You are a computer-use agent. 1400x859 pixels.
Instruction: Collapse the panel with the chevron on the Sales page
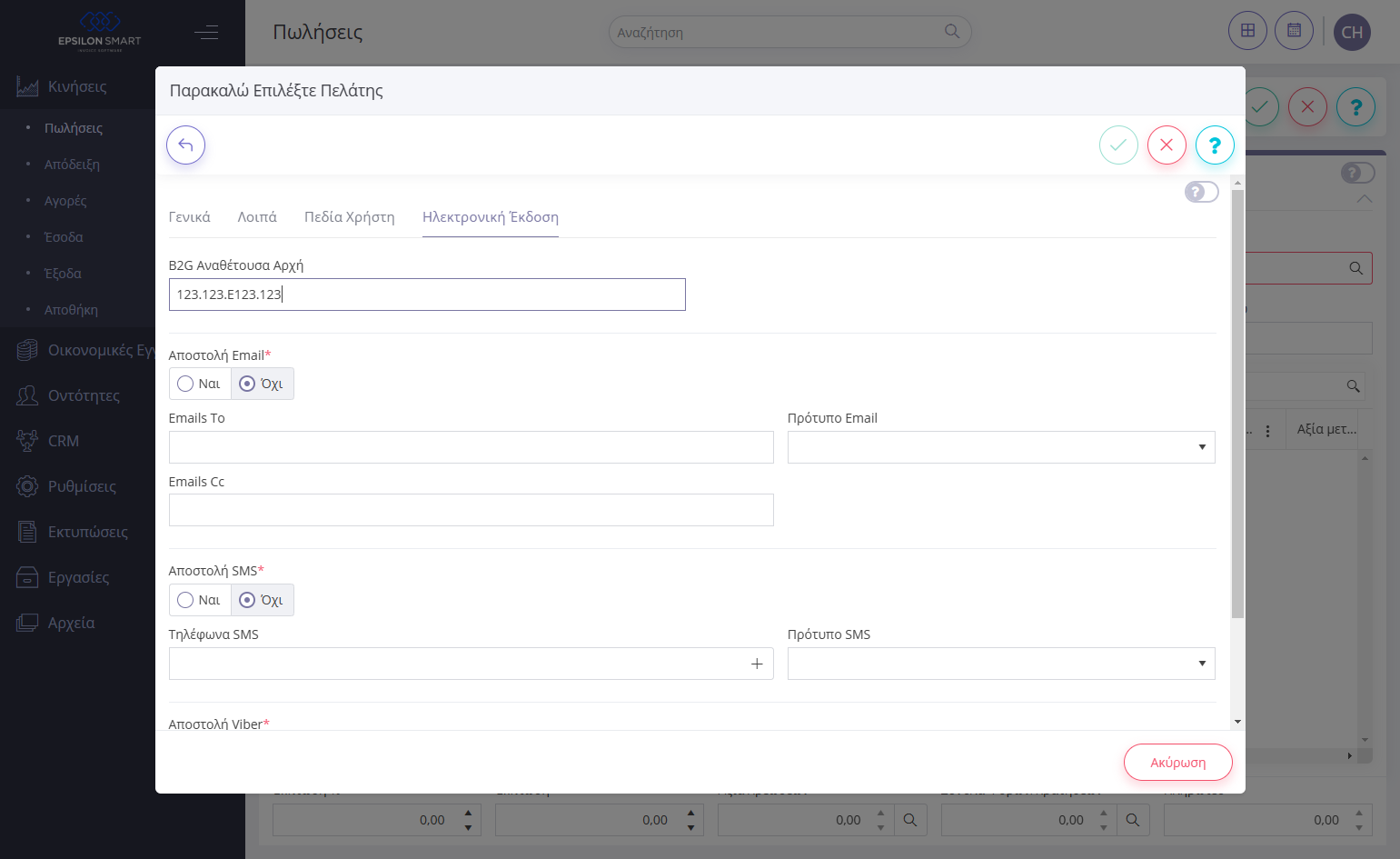(x=1365, y=198)
